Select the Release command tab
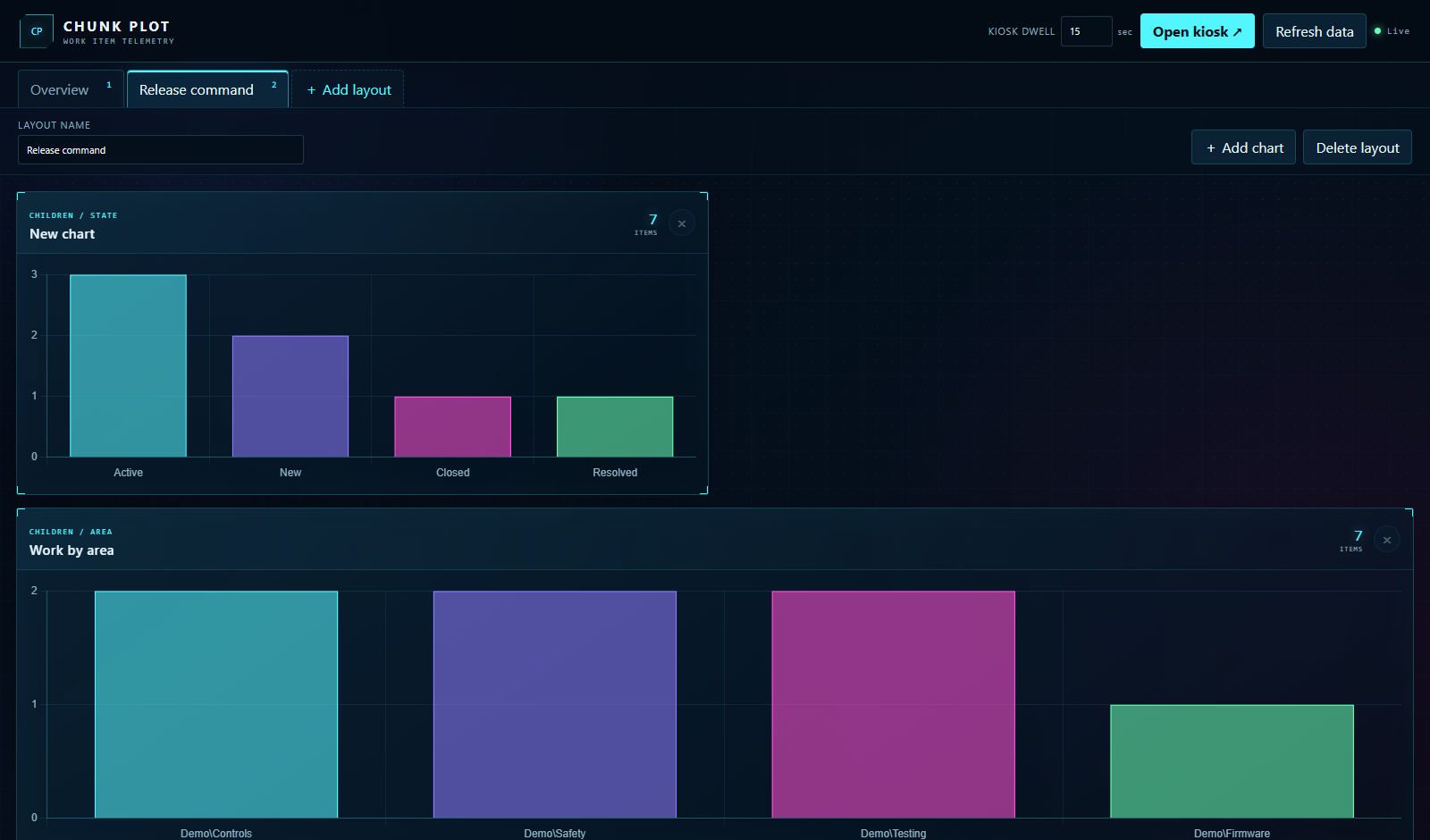The height and width of the screenshot is (840, 1430). [x=207, y=89]
